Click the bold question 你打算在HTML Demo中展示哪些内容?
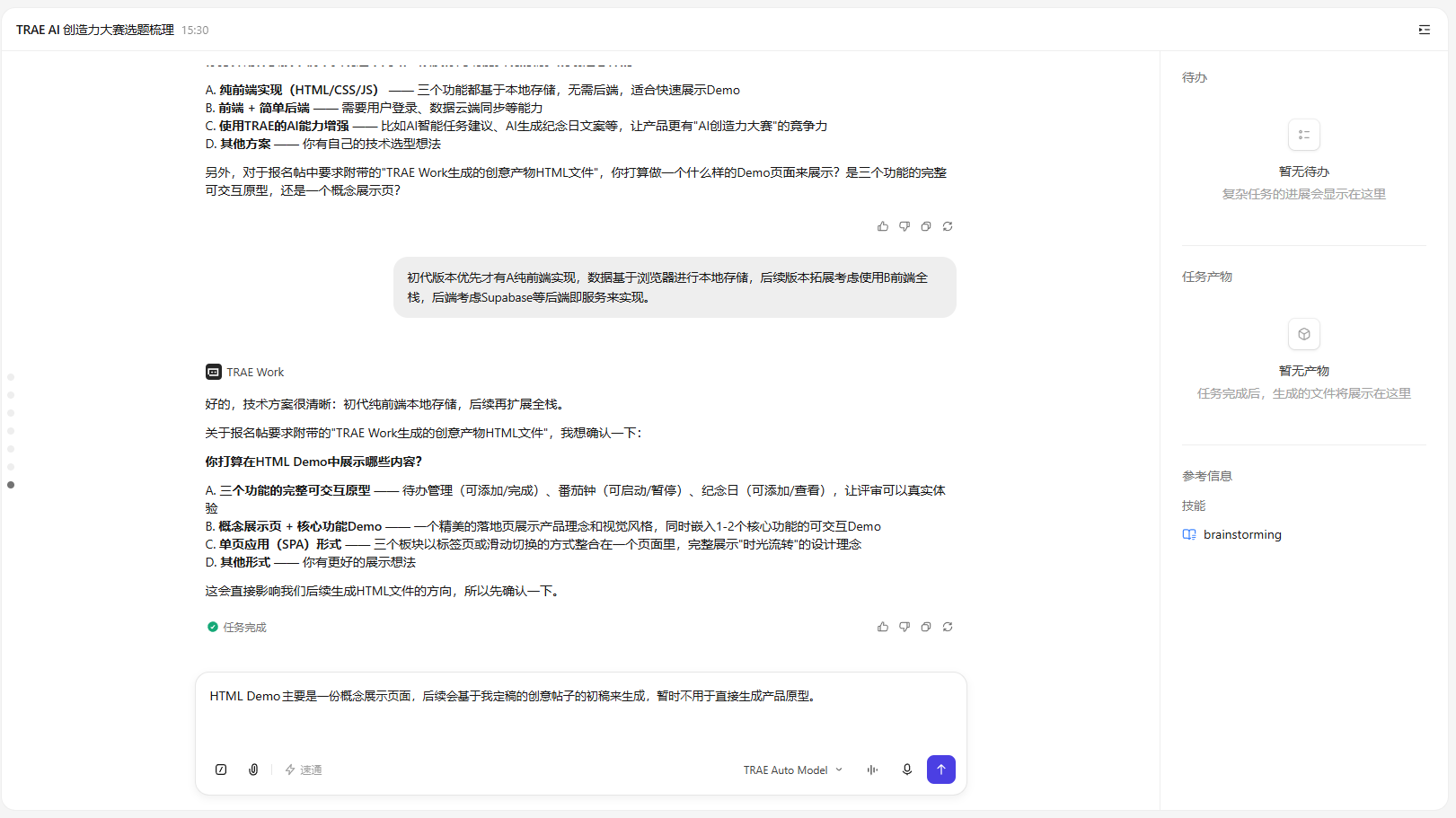This screenshot has width=1456, height=818. [x=313, y=462]
